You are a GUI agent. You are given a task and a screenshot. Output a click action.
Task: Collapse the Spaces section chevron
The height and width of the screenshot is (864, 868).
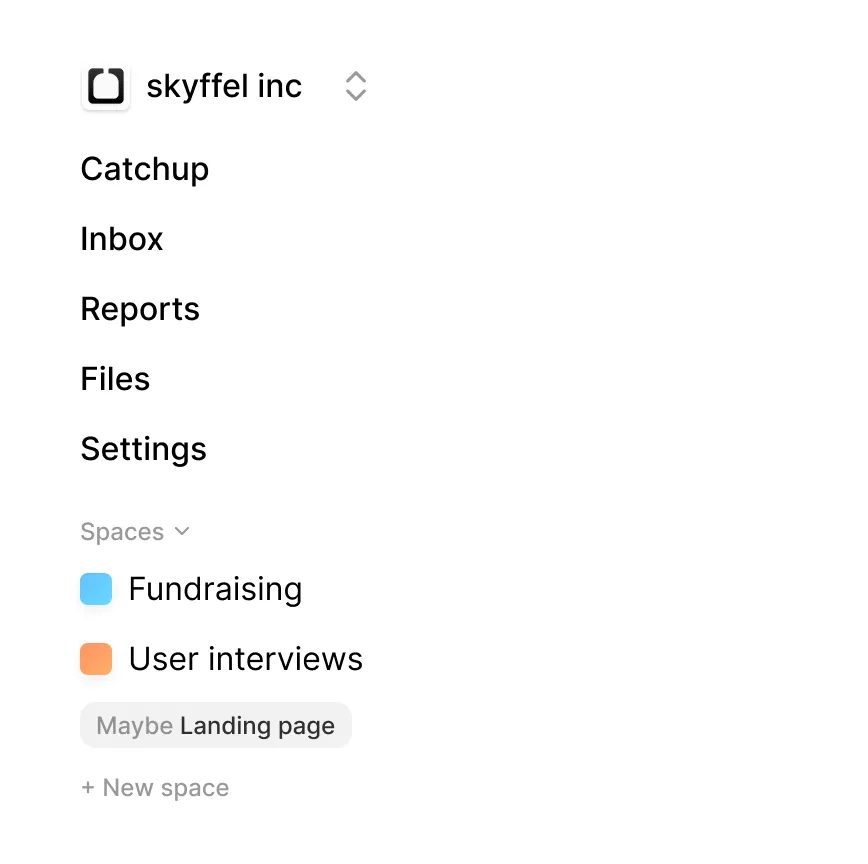182,531
